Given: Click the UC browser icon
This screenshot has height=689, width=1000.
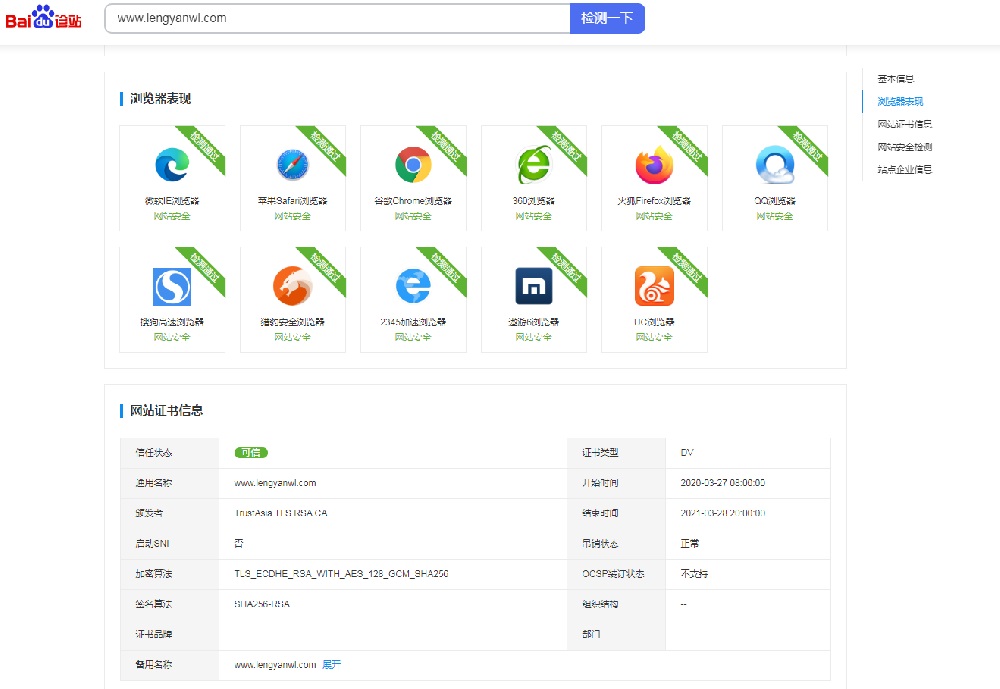Looking at the screenshot, I should pyautogui.click(x=654, y=286).
